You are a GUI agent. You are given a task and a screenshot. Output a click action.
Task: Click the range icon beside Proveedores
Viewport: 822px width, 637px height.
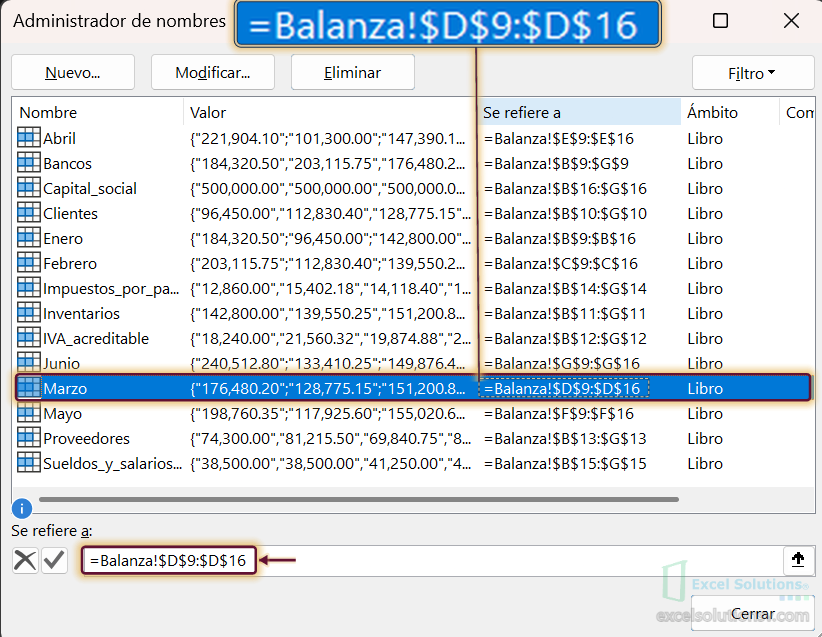tap(28, 438)
